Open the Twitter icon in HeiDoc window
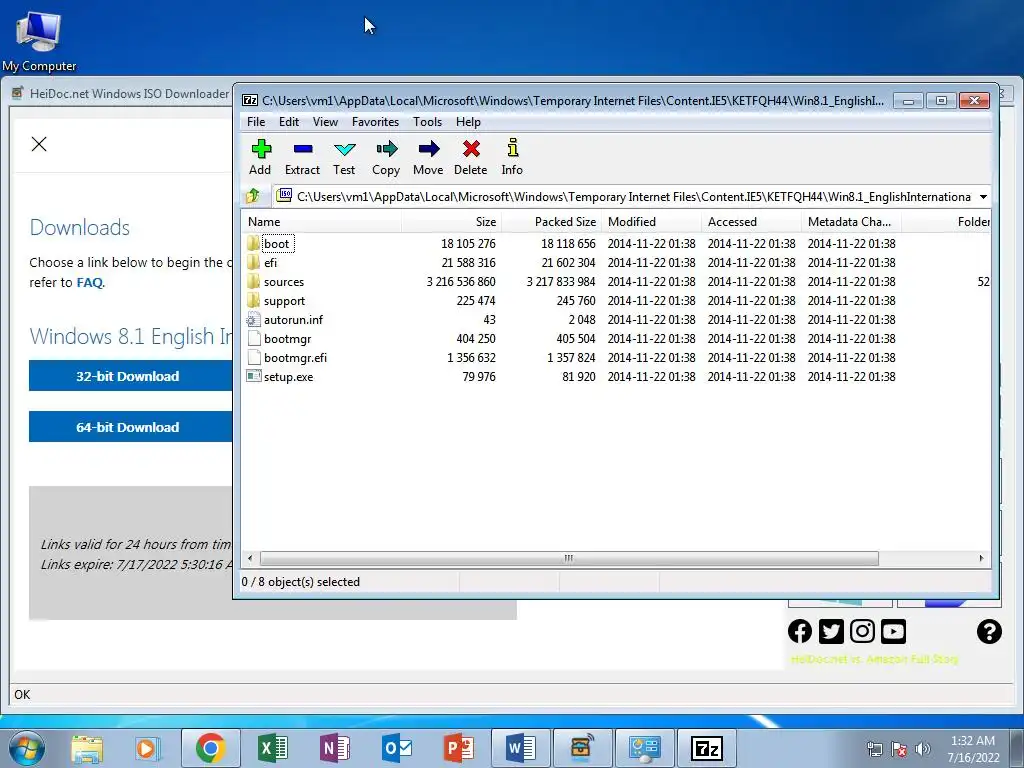 click(831, 632)
